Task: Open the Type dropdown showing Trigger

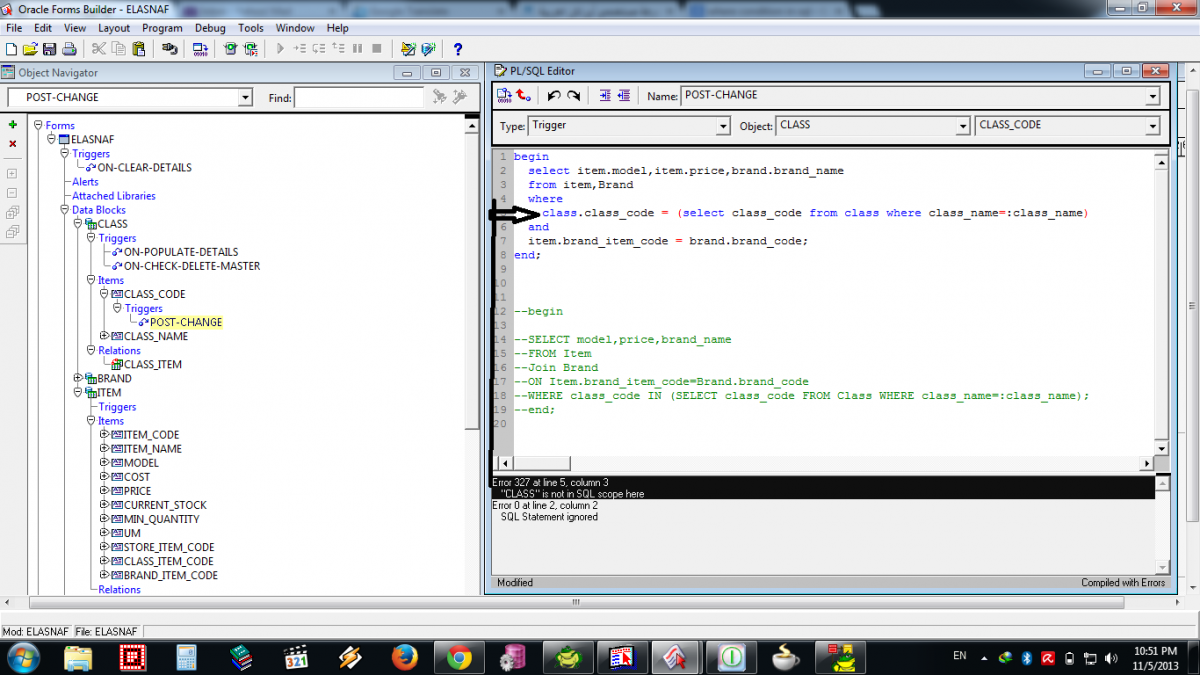Action: click(x=723, y=126)
